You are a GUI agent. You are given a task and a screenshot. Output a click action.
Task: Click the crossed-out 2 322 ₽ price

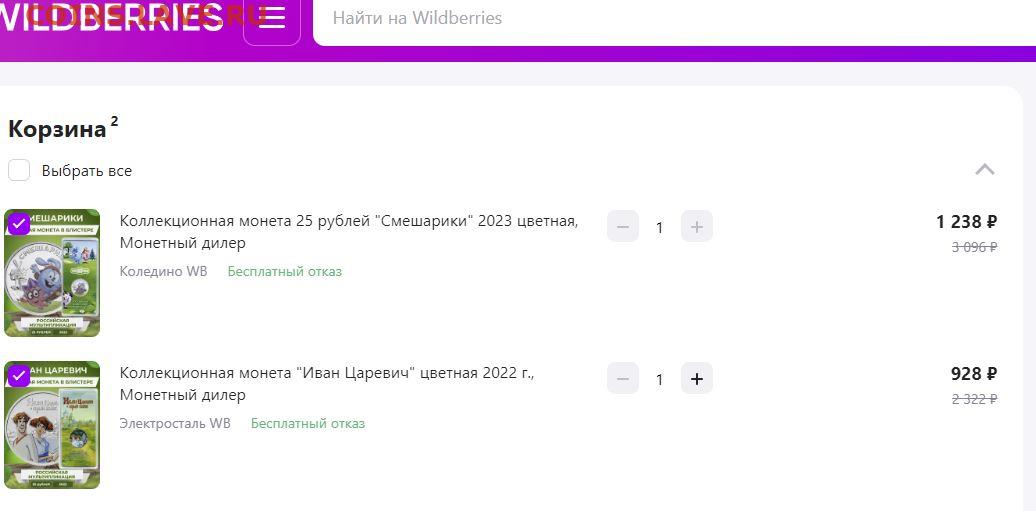974,399
